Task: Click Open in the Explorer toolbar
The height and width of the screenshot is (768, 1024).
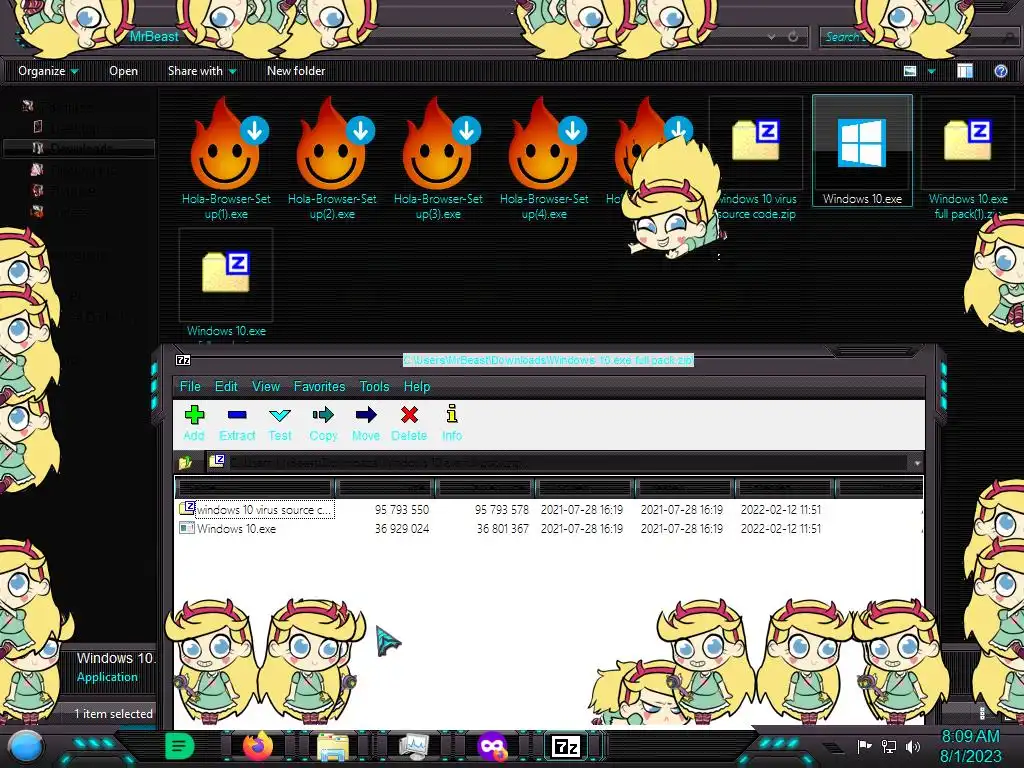Action: coord(123,71)
